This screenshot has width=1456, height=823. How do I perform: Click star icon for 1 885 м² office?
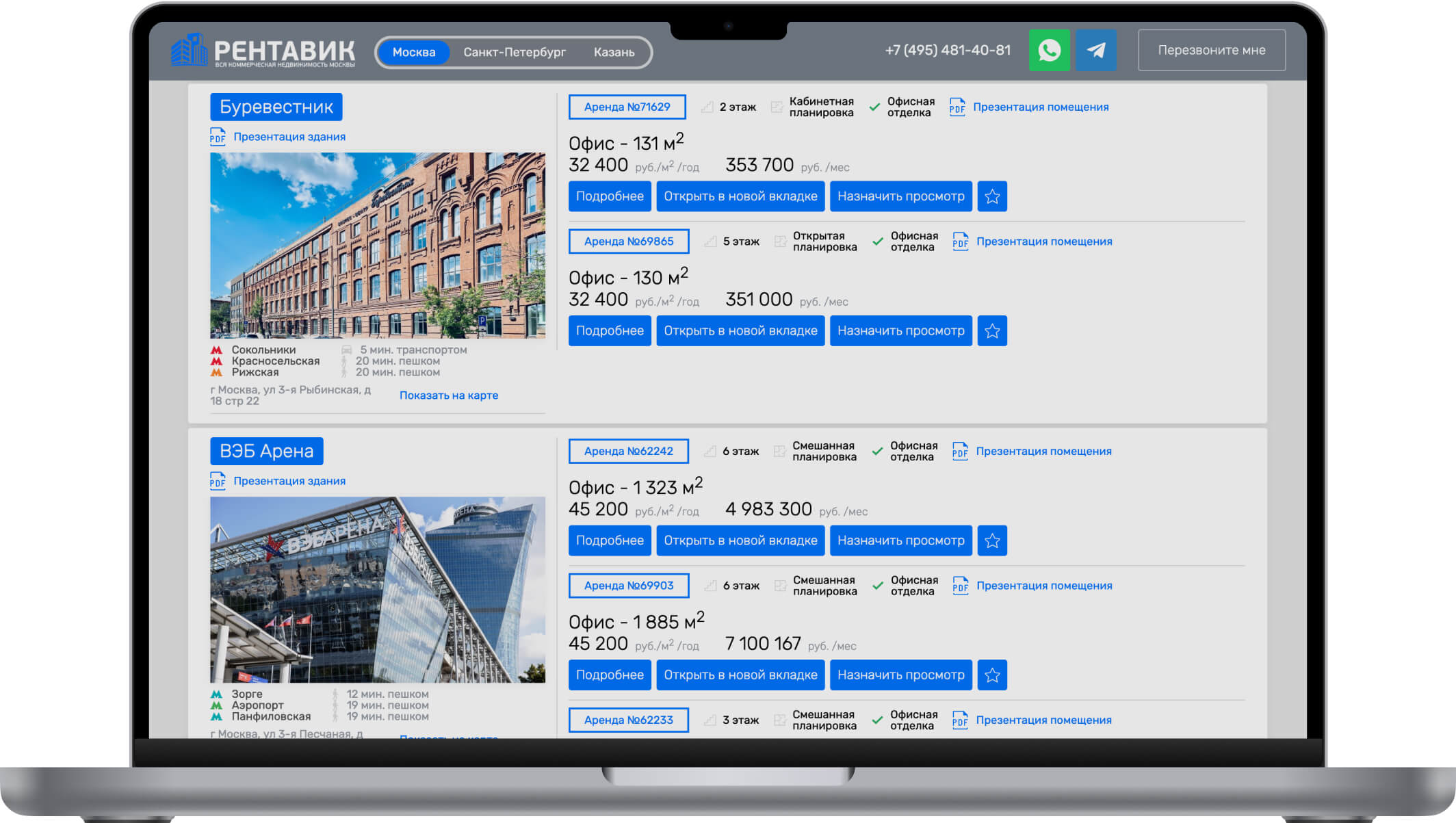[x=992, y=675]
